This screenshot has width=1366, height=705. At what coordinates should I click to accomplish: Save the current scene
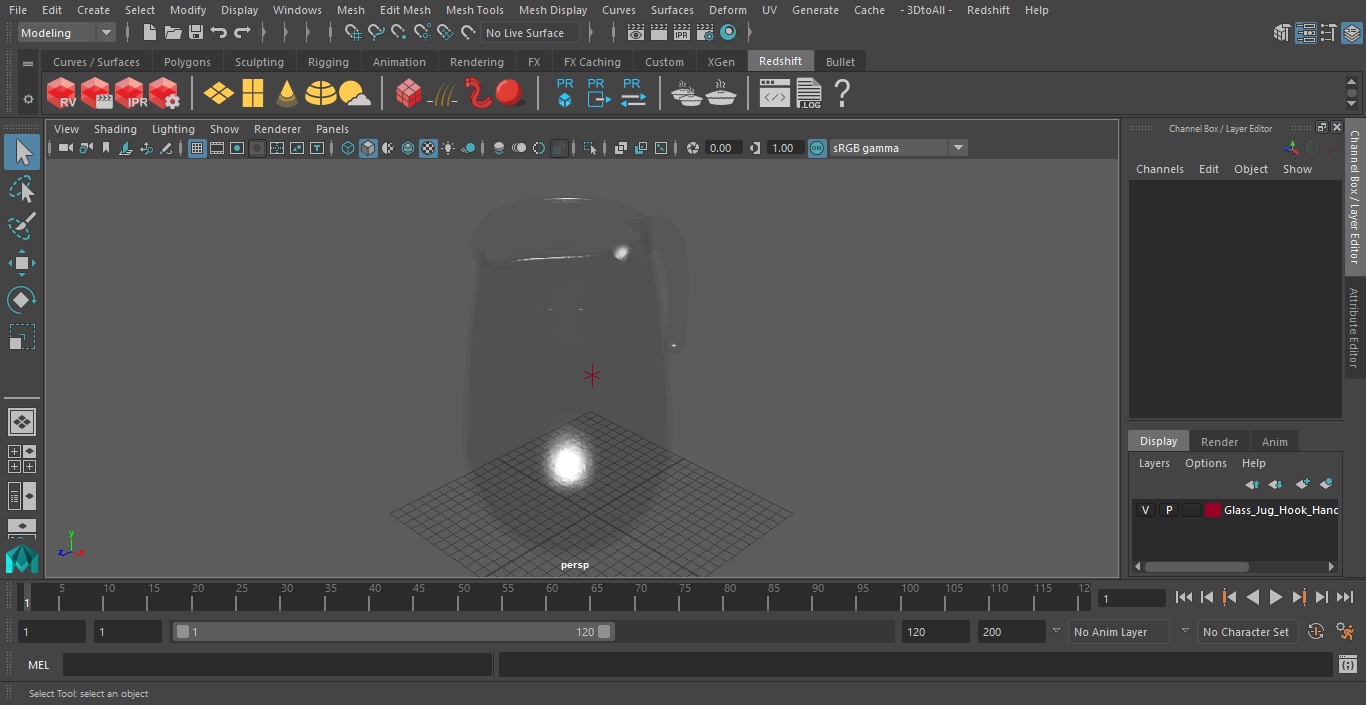tap(196, 33)
